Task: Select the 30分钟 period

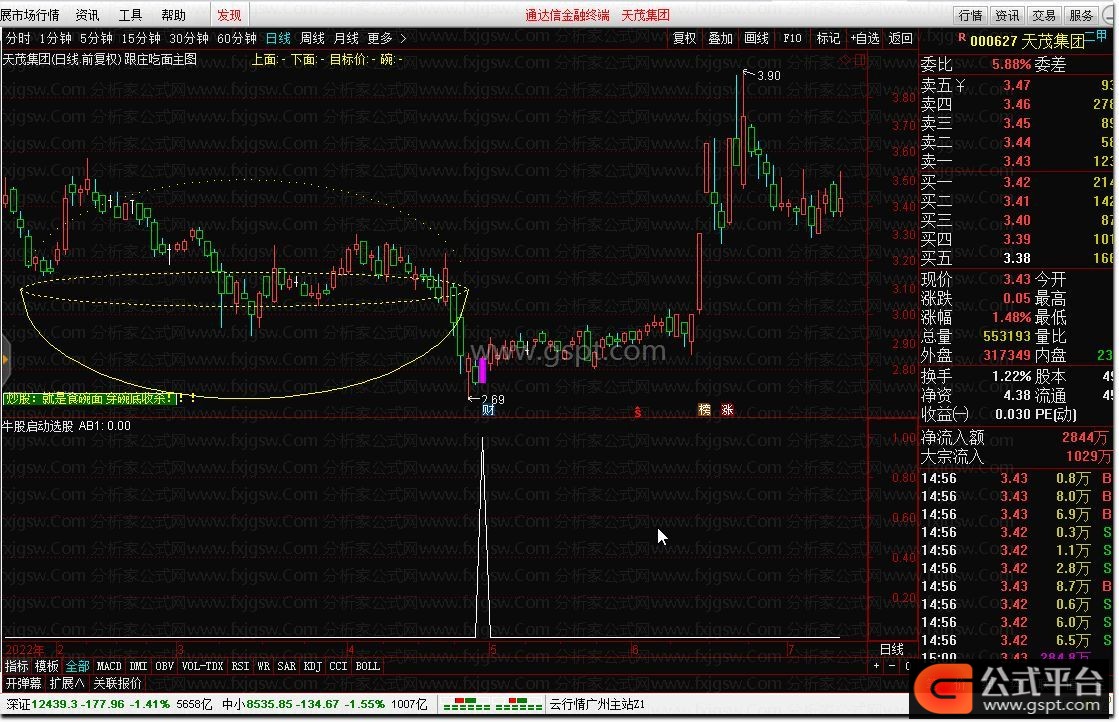Action: pos(188,39)
